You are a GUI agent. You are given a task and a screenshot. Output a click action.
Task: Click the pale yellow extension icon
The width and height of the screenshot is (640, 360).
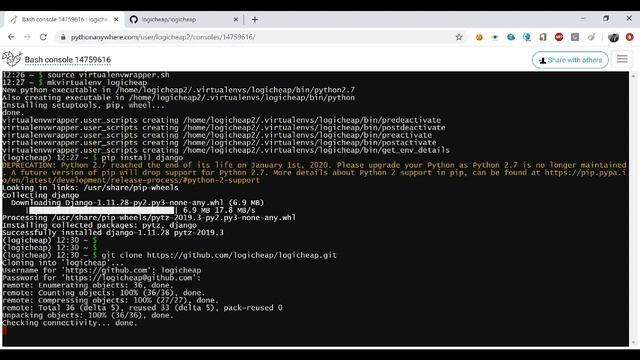[591, 37]
